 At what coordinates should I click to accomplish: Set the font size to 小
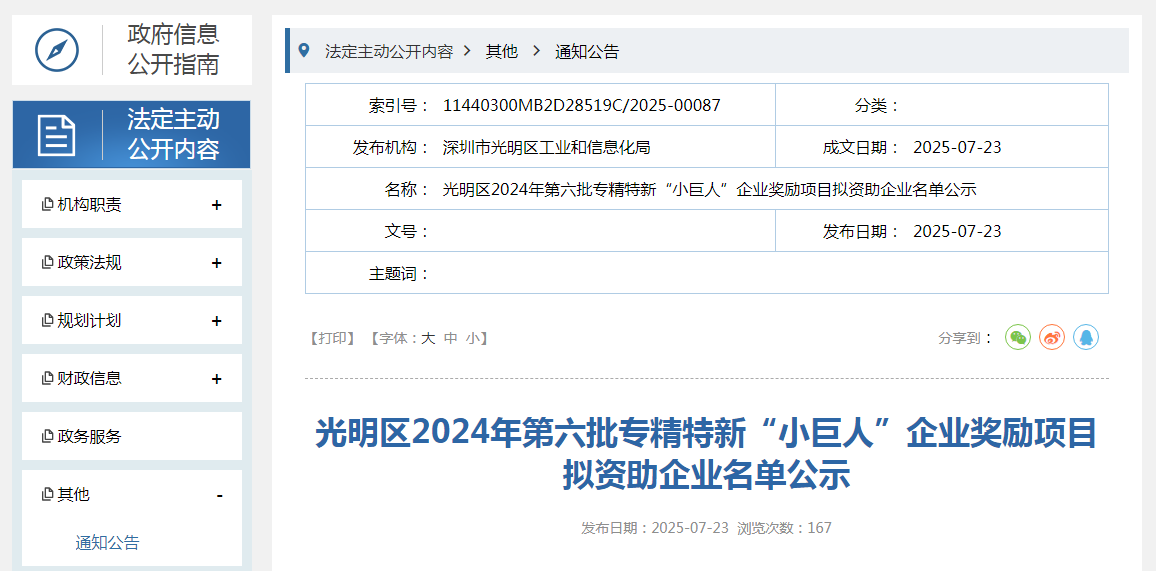(473, 338)
